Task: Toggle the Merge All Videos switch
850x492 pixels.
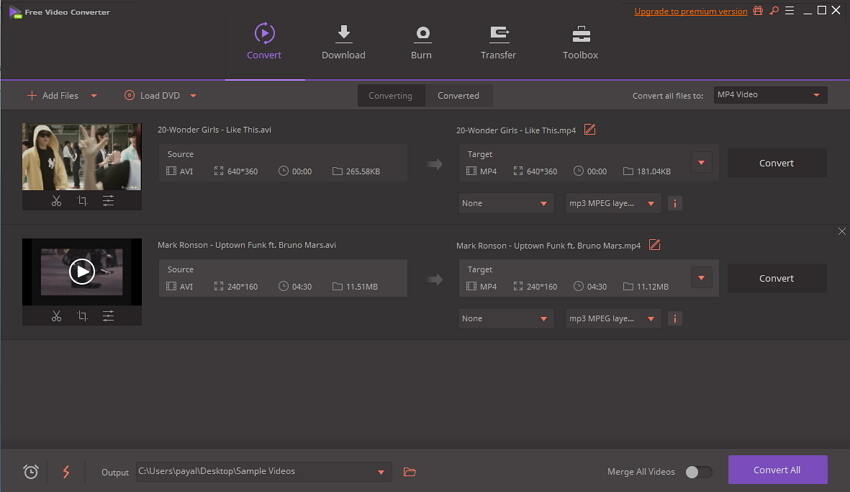Action: coord(698,471)
